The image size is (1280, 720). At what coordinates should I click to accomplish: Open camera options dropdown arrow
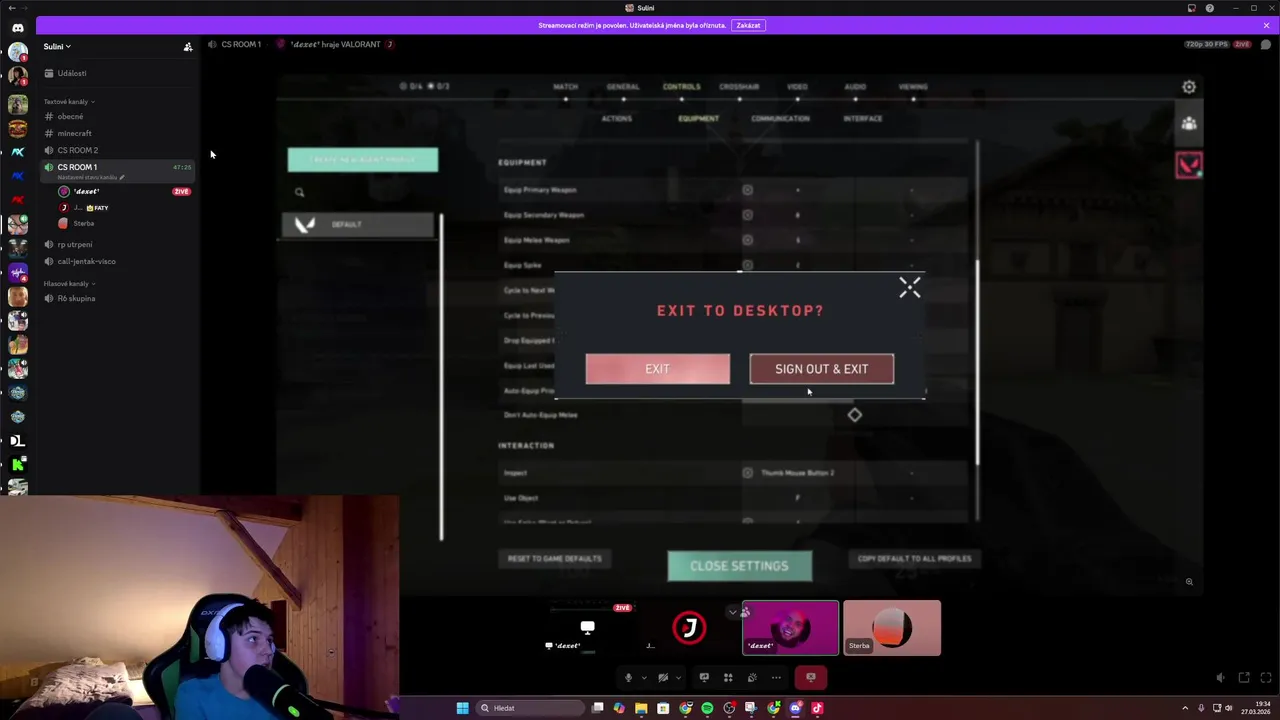(677, 678)
